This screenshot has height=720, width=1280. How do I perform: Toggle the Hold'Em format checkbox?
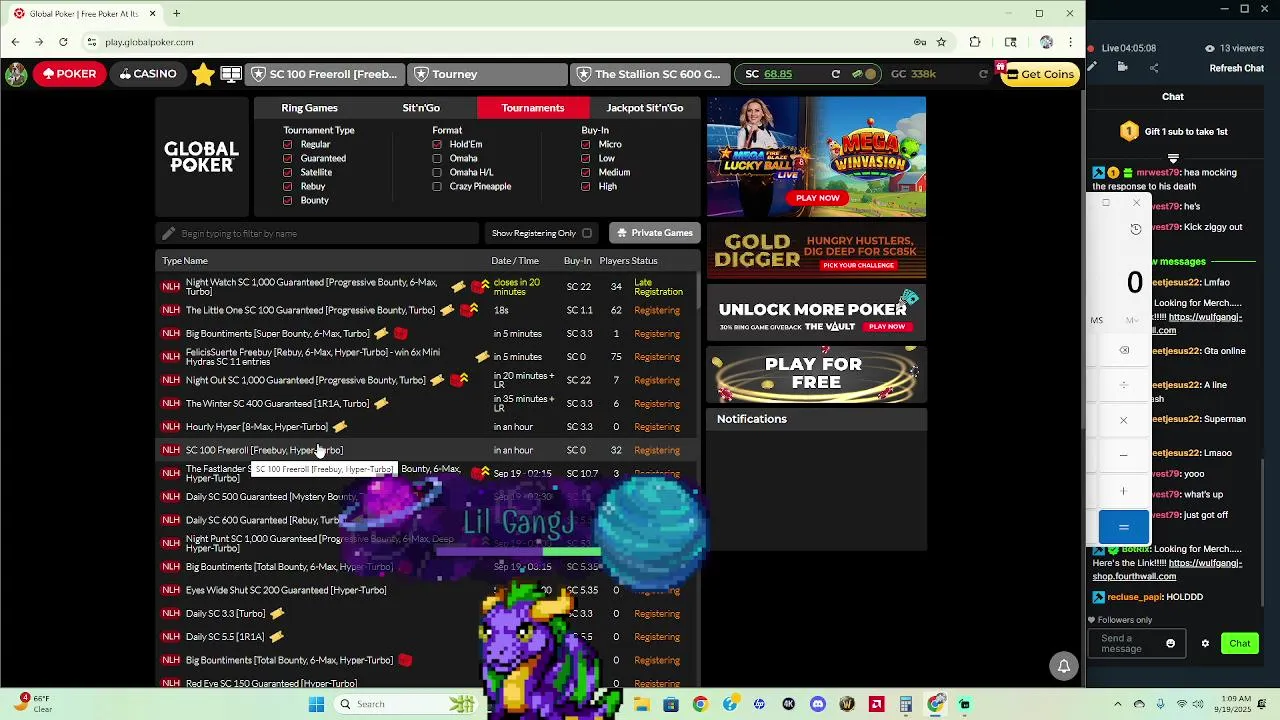[x=437, y=144]
